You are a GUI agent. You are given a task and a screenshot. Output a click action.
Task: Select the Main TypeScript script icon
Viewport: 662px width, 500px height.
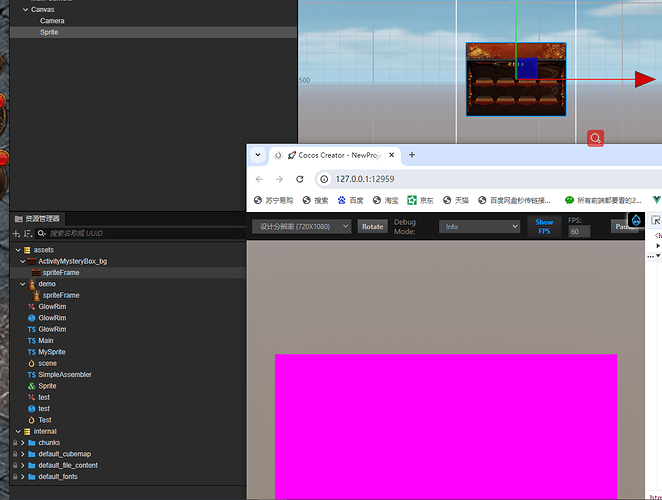coord(32,341)
